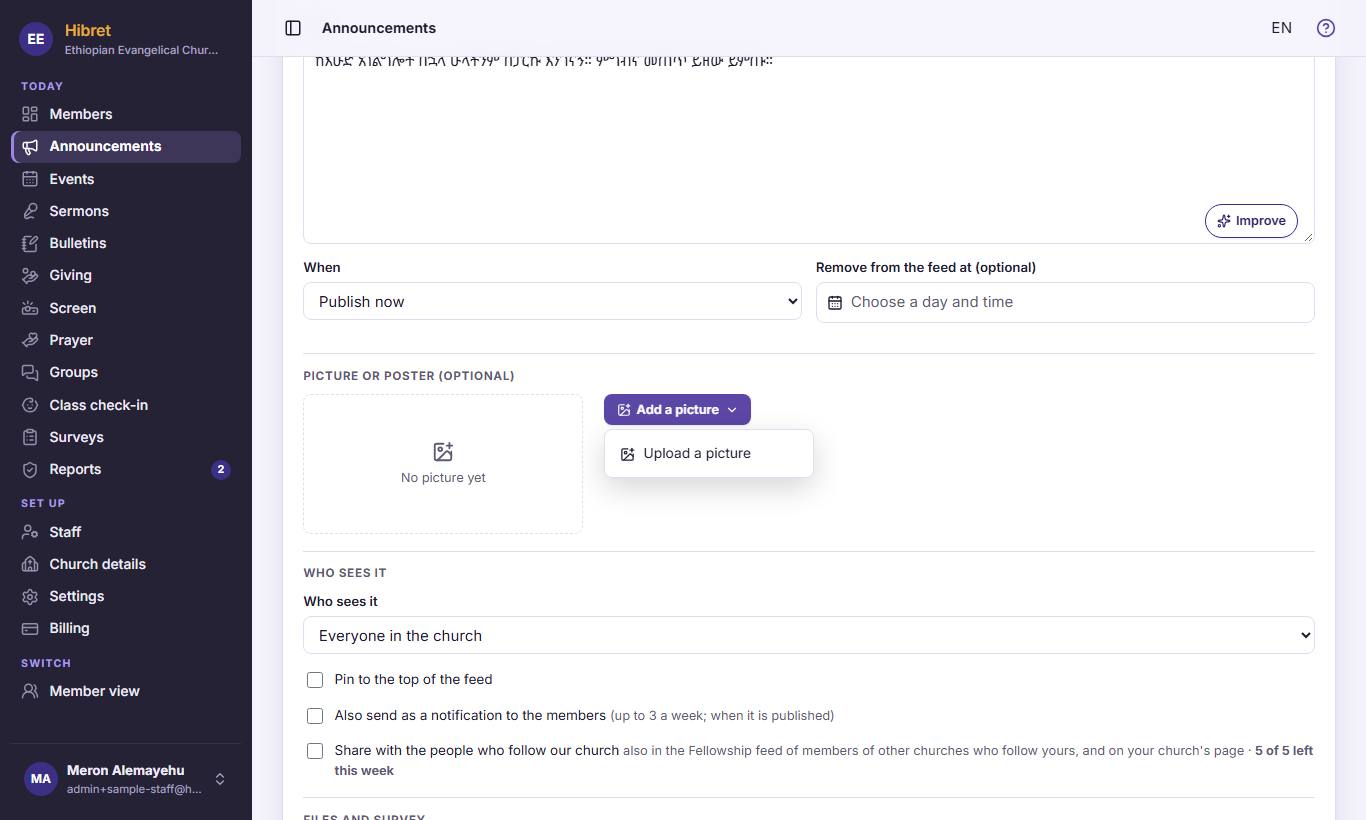Switch language via EN button

click(1281, 28)
